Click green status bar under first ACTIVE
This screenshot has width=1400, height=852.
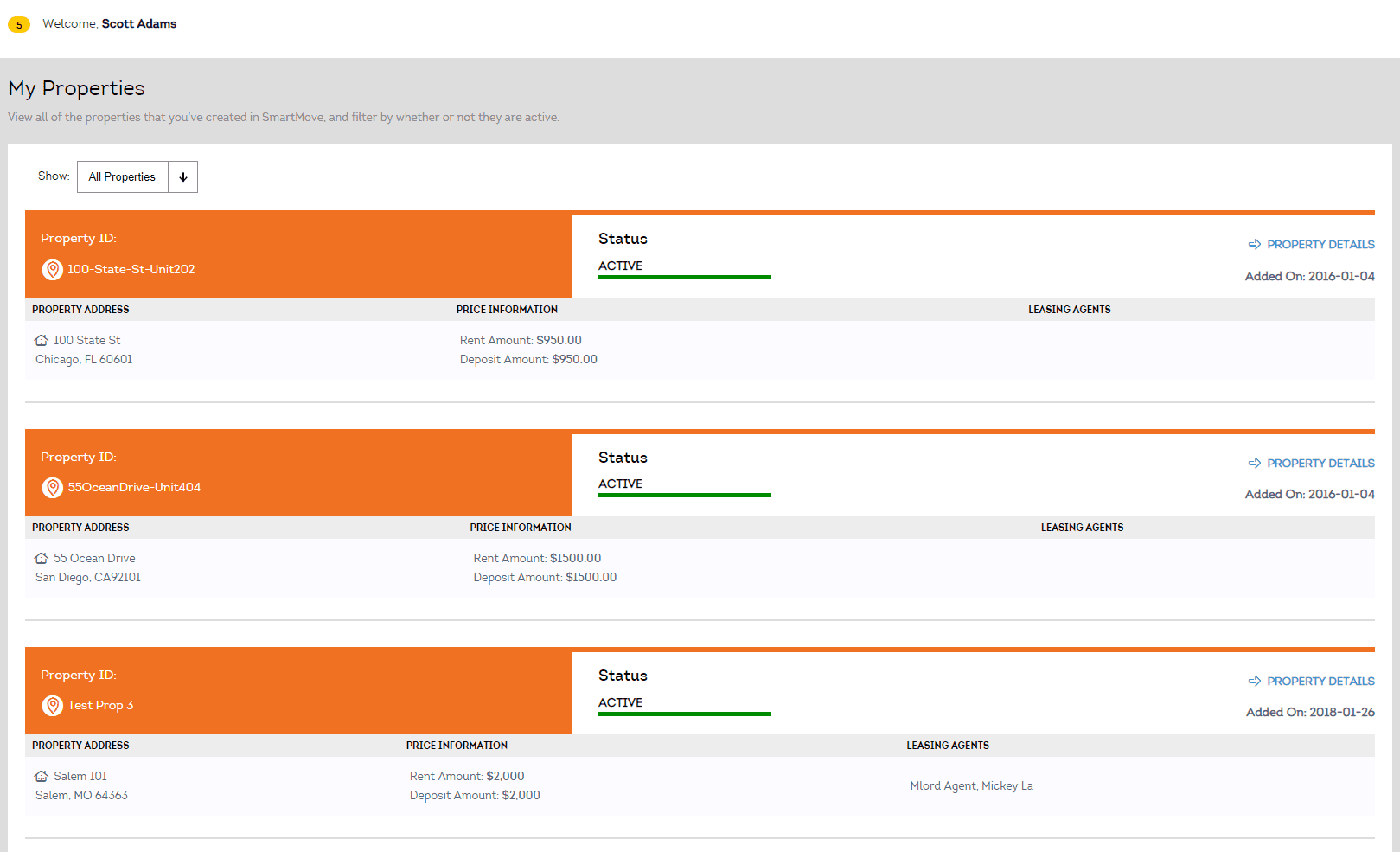684,278
